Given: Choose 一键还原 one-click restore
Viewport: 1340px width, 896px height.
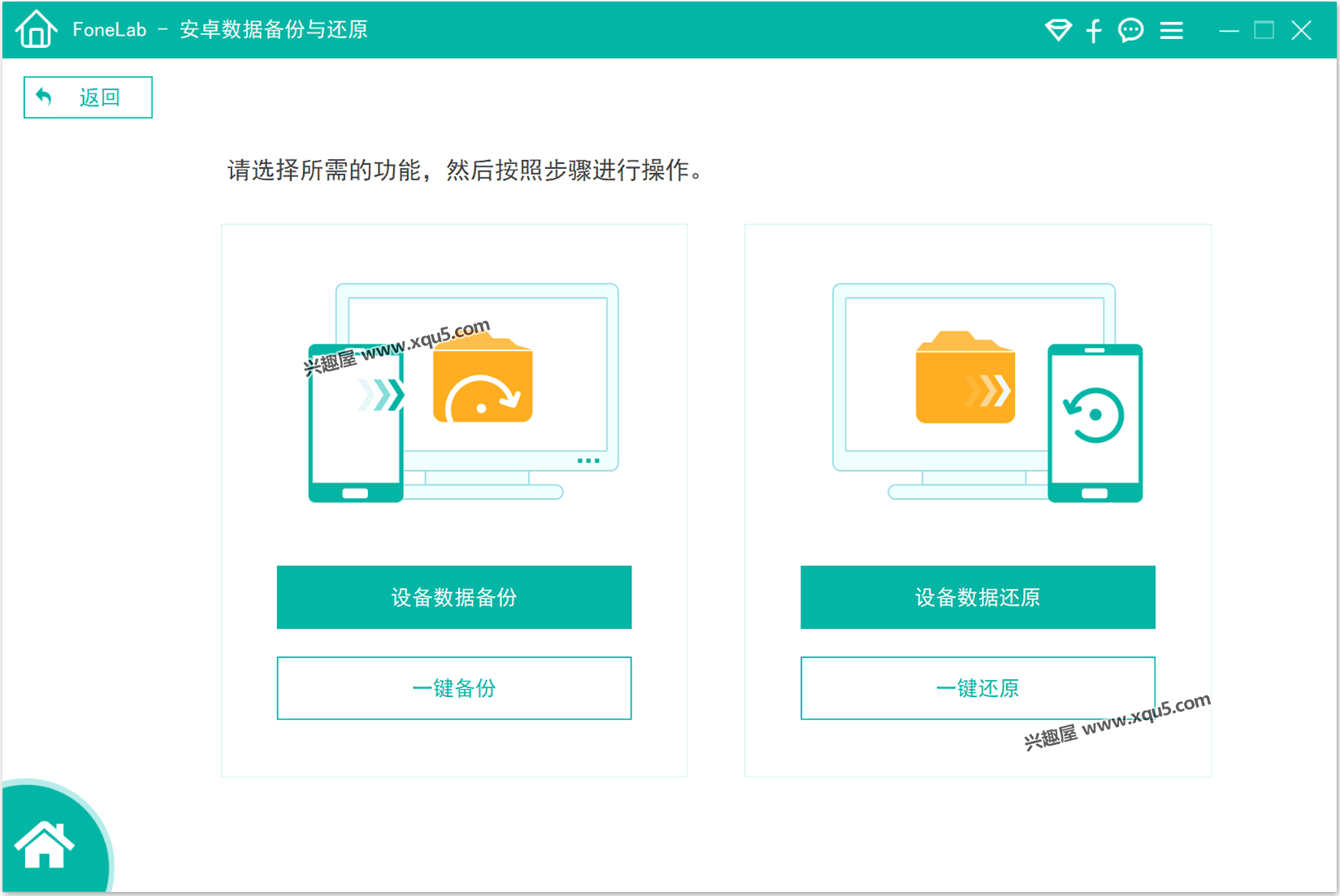Looking at the screenshot, I should pos(978,688).
